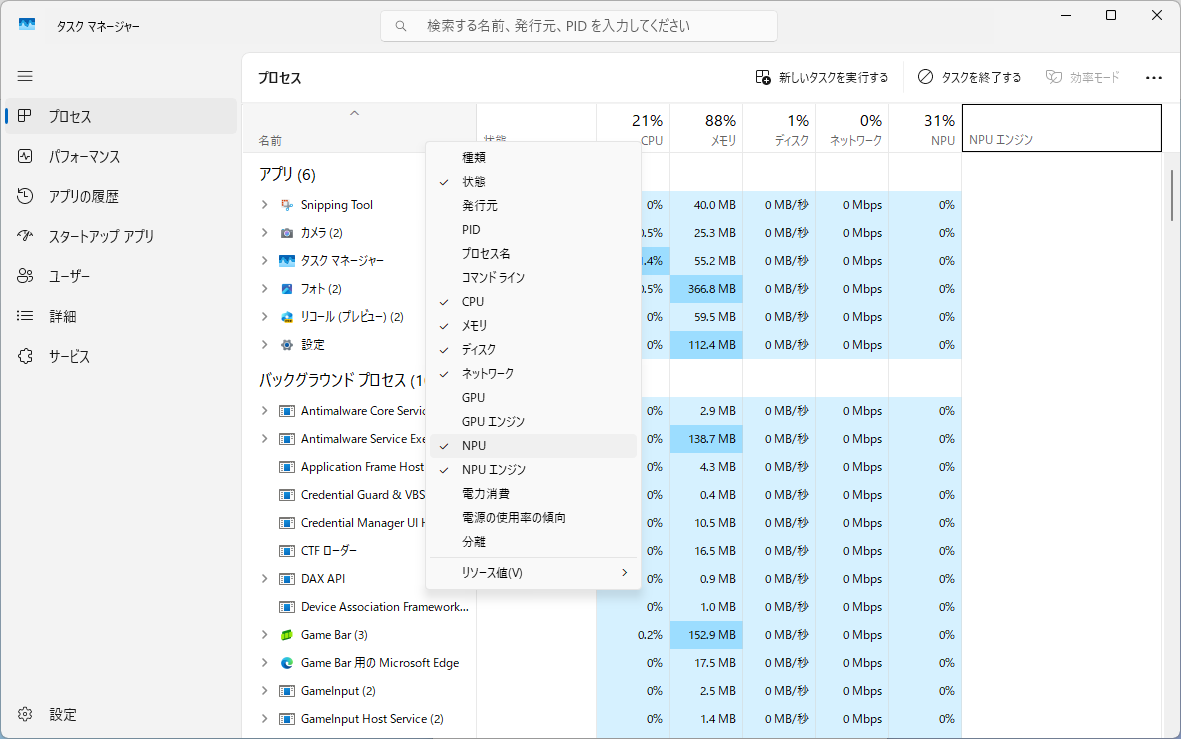
Task: Select 分離 in the column menu
Action: pyautogui.click(x=533, y=542)
